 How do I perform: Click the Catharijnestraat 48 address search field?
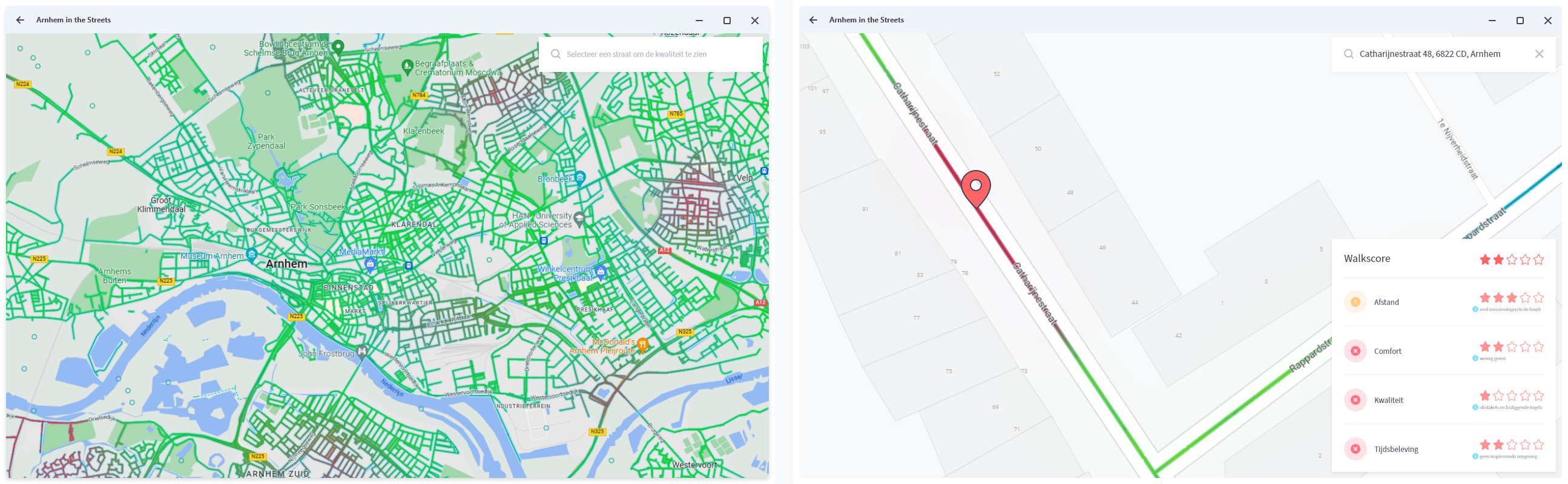(x=1443, y=54)
